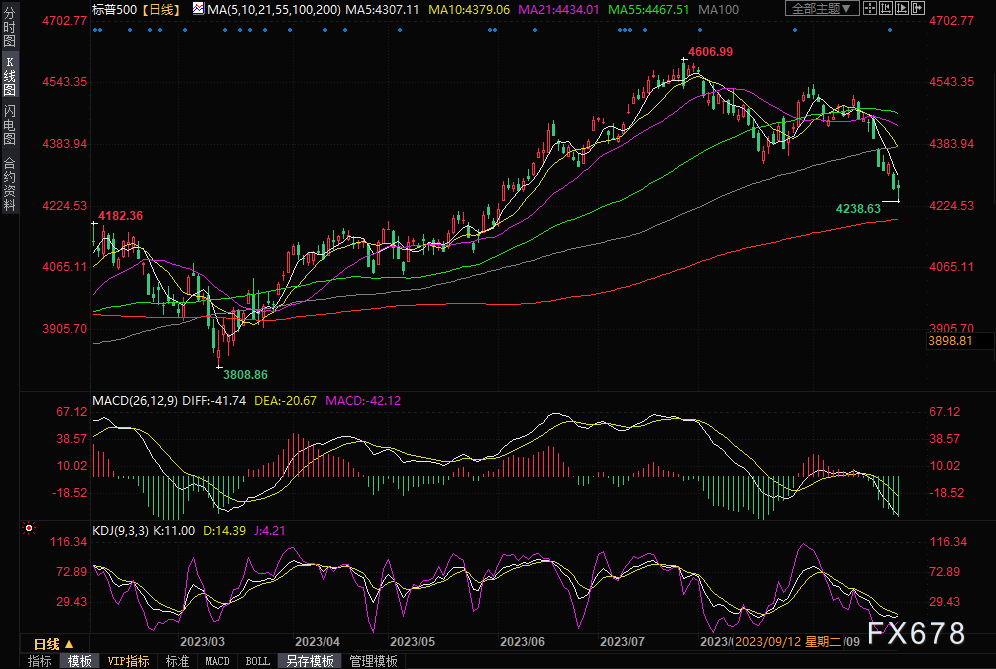
Task: Click the 2023/04 date label
Action: click(317, 642)
